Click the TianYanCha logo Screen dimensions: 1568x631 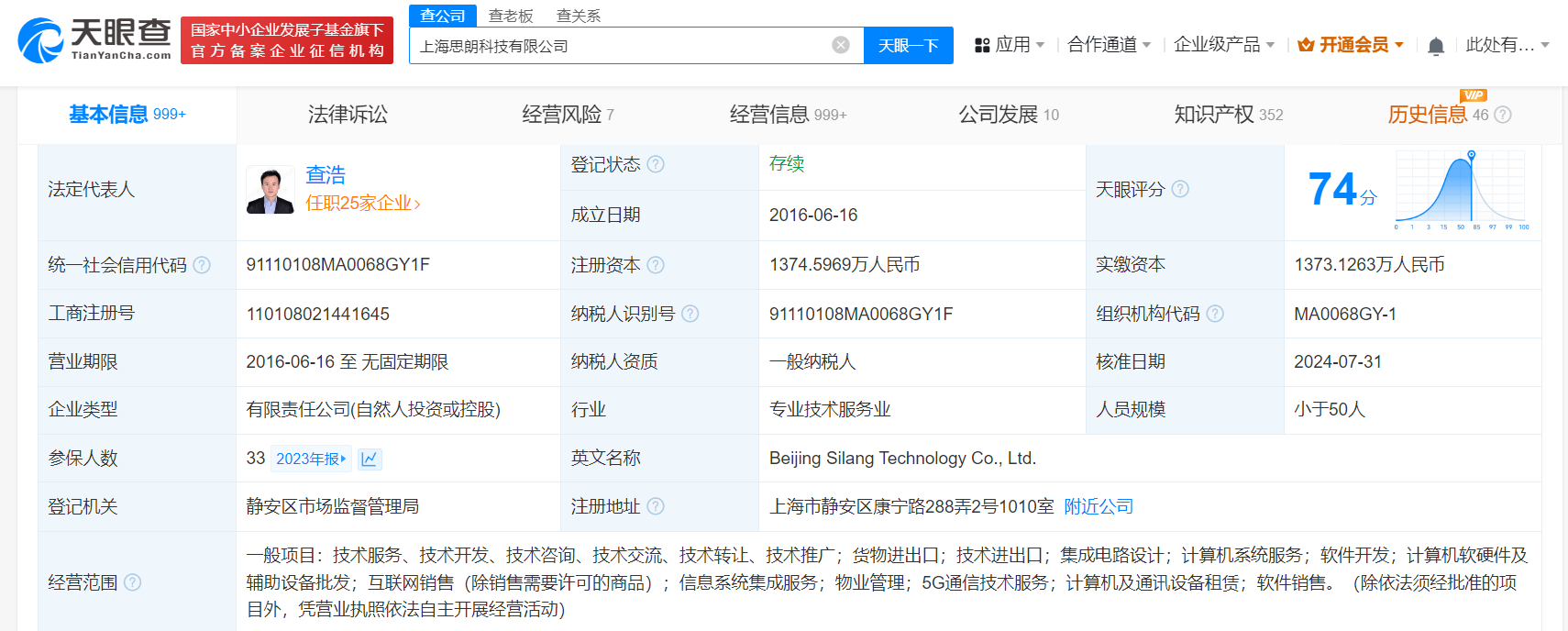click(x=95, y=40)
